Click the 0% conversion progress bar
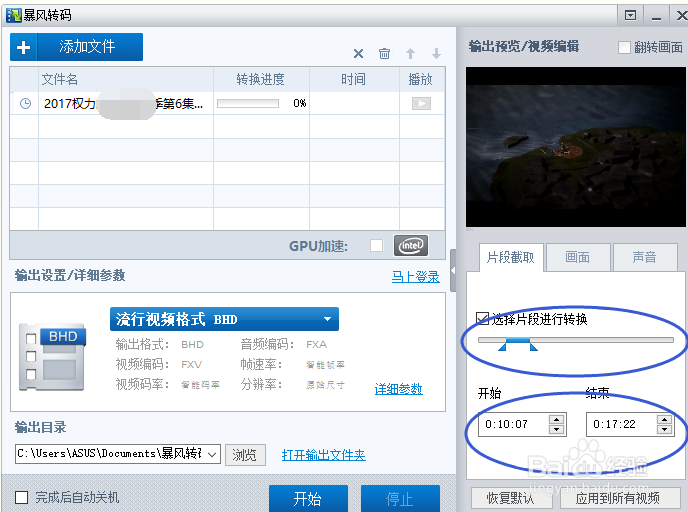The image size is (688, 512). (x=248, y=104)
